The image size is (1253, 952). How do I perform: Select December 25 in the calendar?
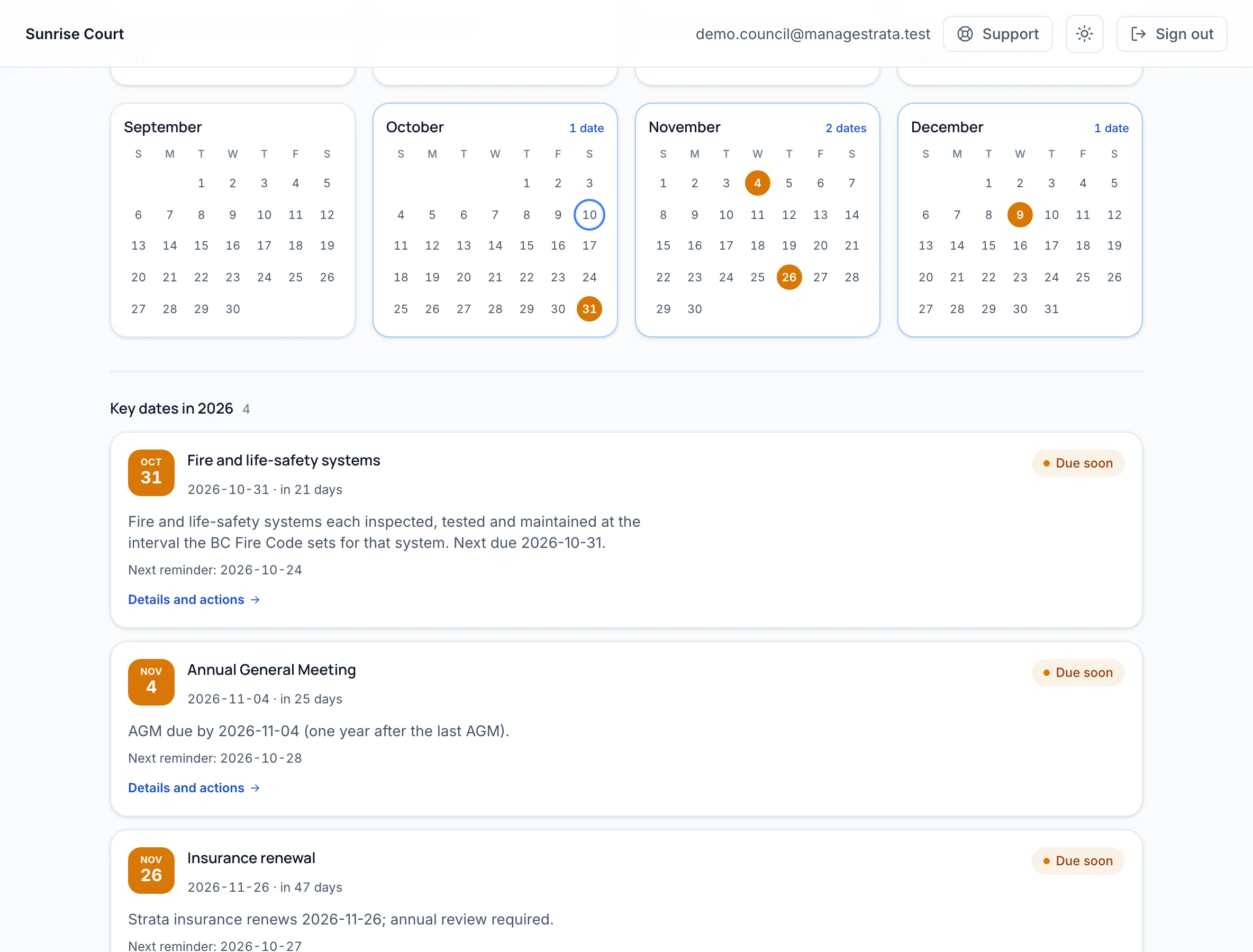pyautogui.click(x=1082, y=277)
